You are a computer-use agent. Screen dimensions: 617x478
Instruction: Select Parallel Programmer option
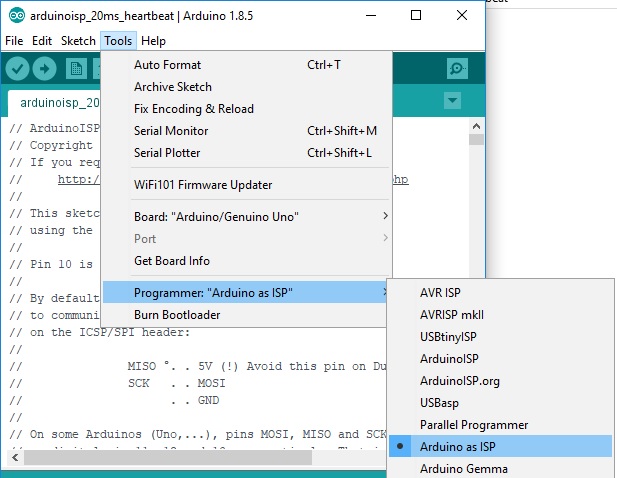500,425
